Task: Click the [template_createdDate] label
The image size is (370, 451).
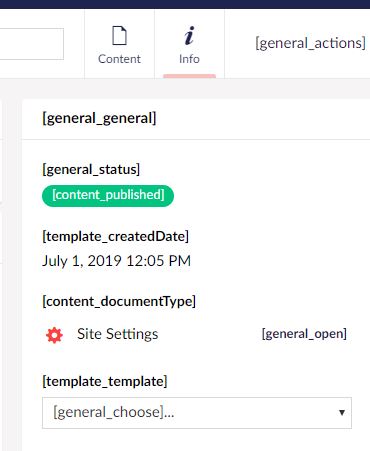Action: pyautogui.click(x=115, y=236)
